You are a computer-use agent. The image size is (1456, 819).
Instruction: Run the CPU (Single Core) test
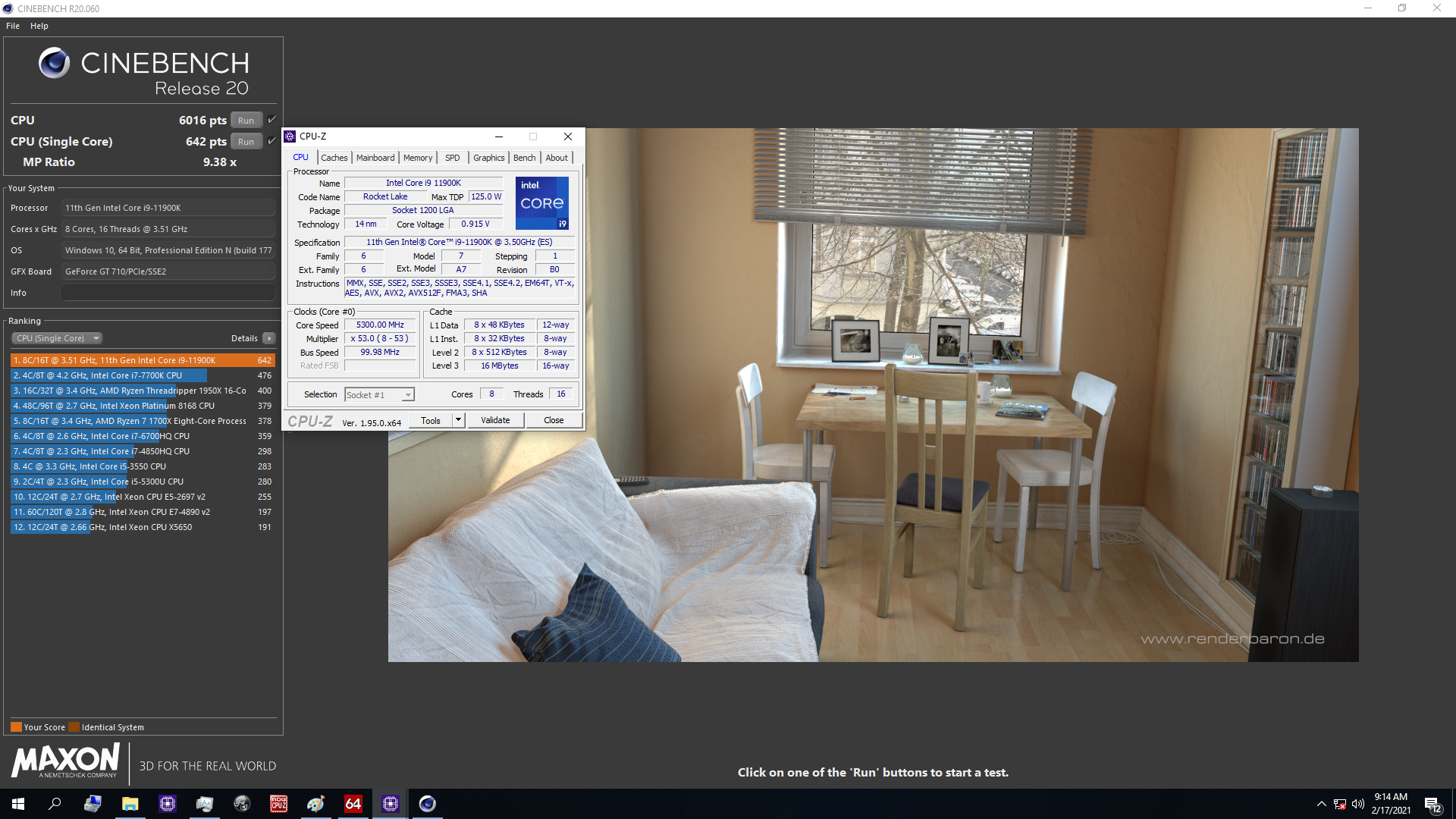(246, 141)
